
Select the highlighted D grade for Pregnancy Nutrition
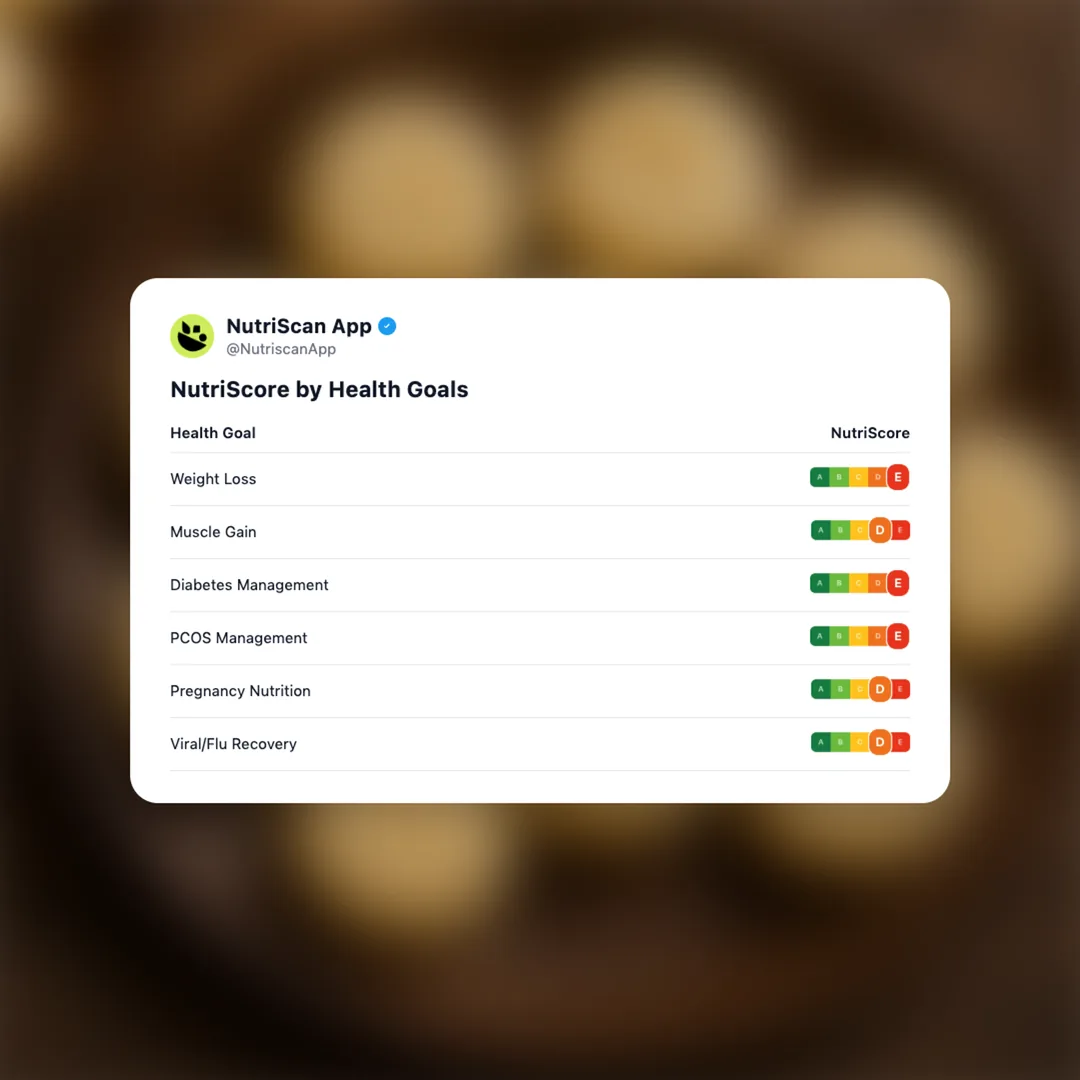(880, 690)
